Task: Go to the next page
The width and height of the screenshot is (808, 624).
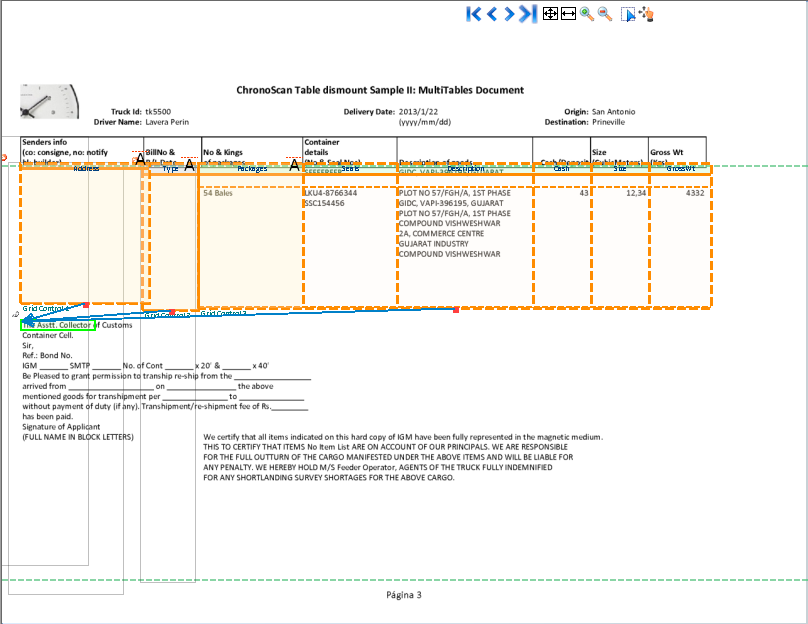Action: pyautogui.click(x=509, y=14)
